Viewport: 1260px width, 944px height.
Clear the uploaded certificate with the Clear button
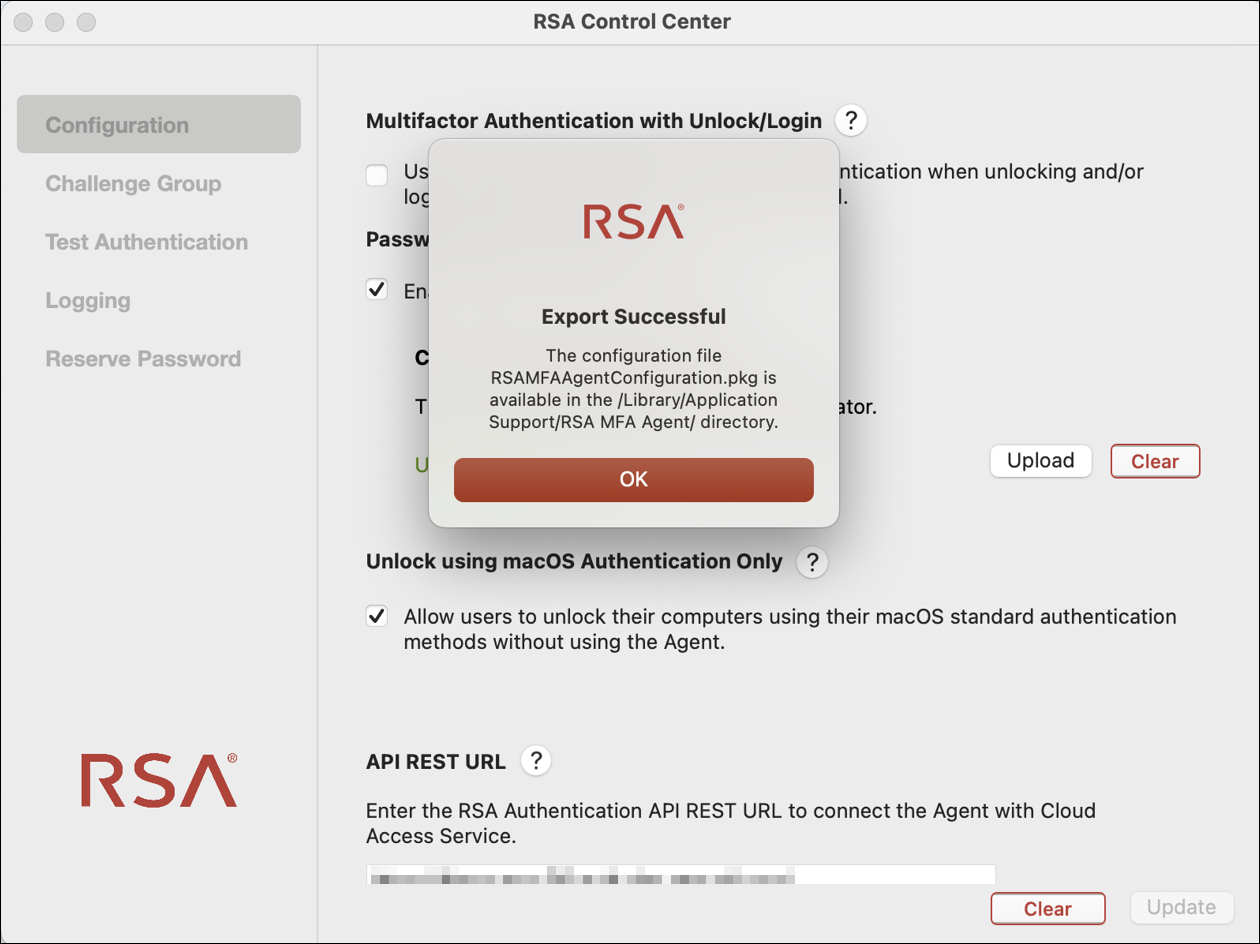(x=1155, y=462)
